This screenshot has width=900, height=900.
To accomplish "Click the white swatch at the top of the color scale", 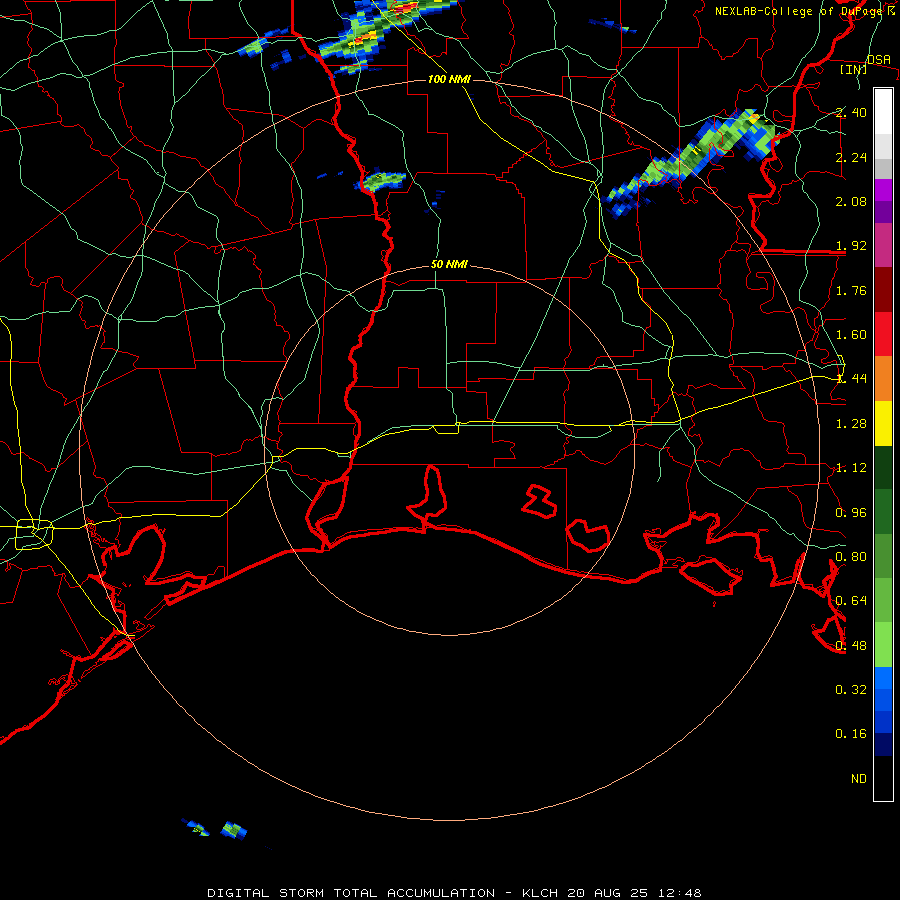I will coord(883,112).
